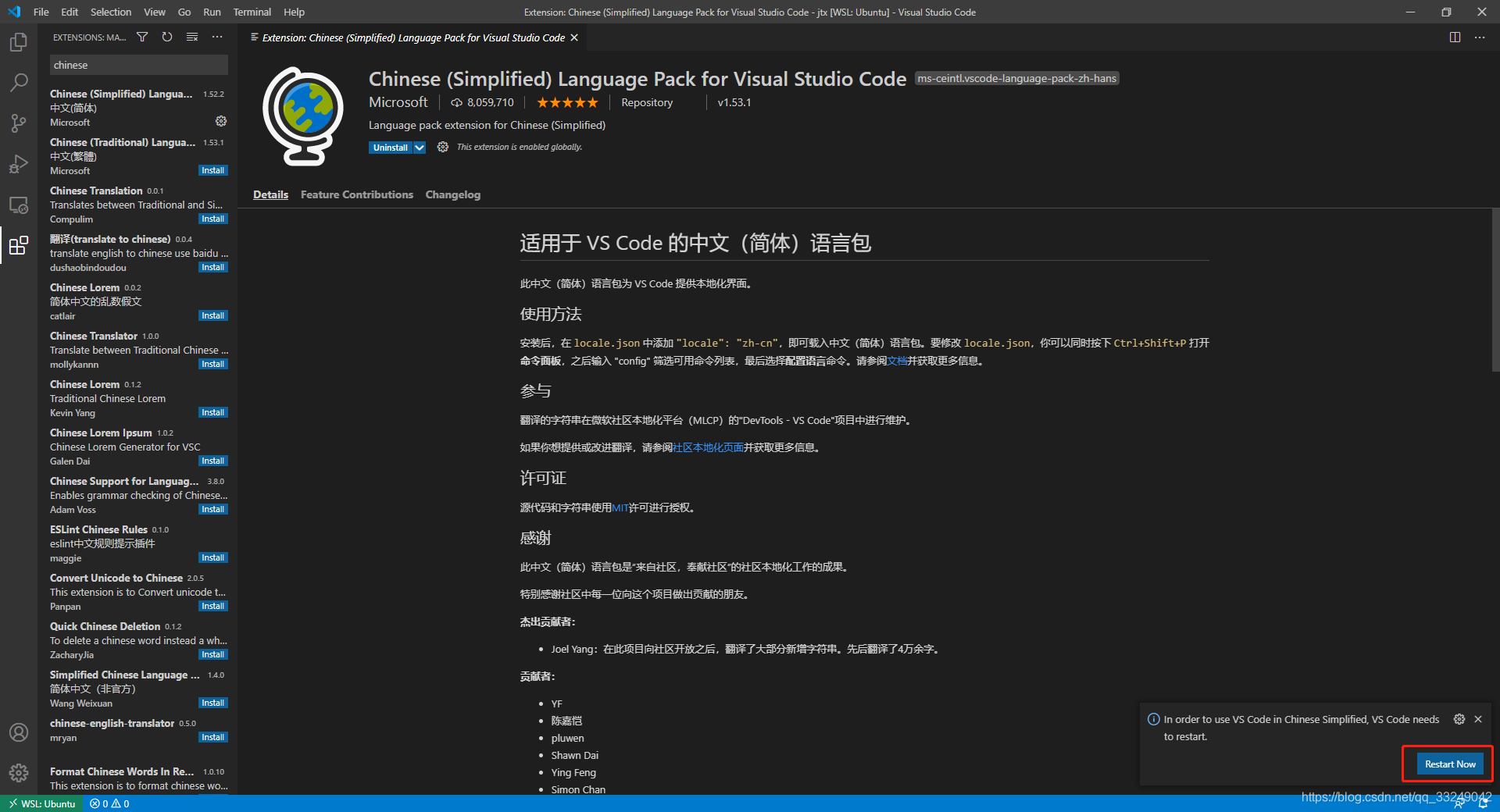The height and width of the screenshot is (812, 1500).
Task: Select the Details tab
Action: coord(270,194)
